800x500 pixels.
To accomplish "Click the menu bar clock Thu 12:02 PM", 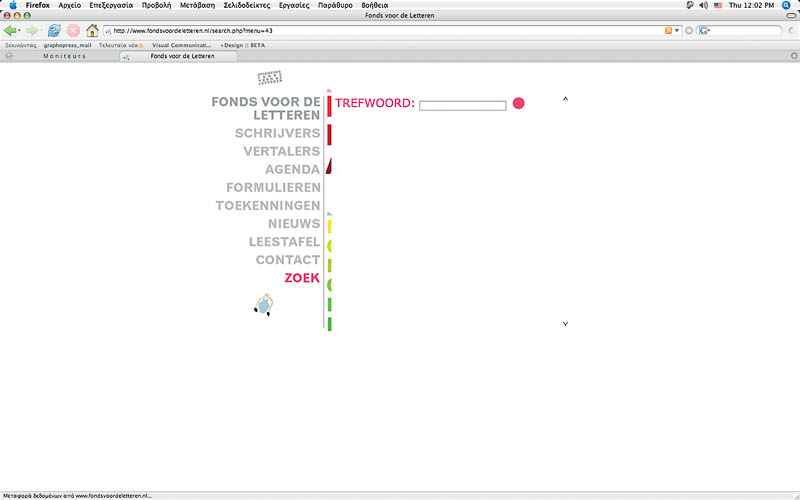I will (x=752, y=5).
